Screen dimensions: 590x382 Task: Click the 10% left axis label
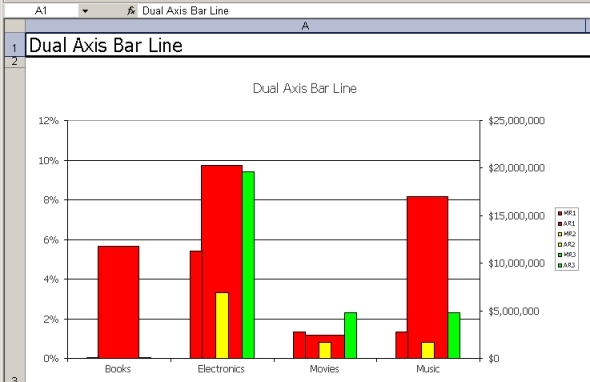pos(49,161)
